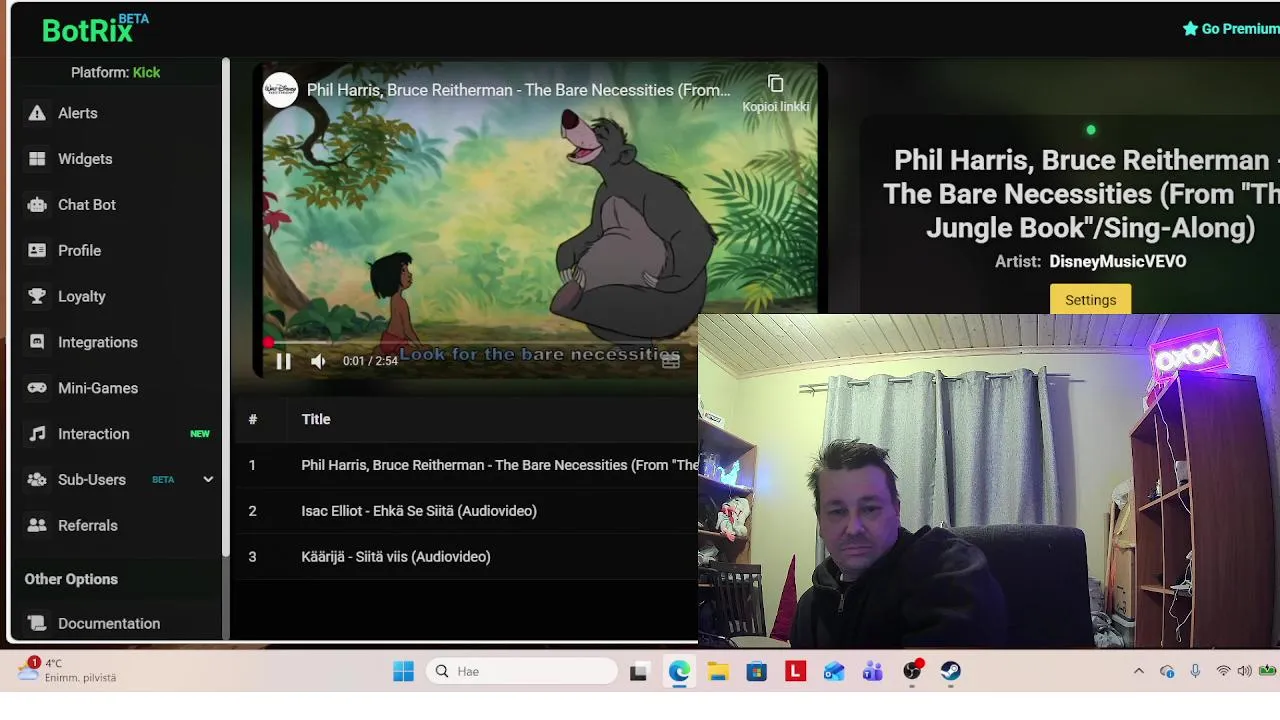Open Microsoft Store from taskbar

(x=756, y=671)
